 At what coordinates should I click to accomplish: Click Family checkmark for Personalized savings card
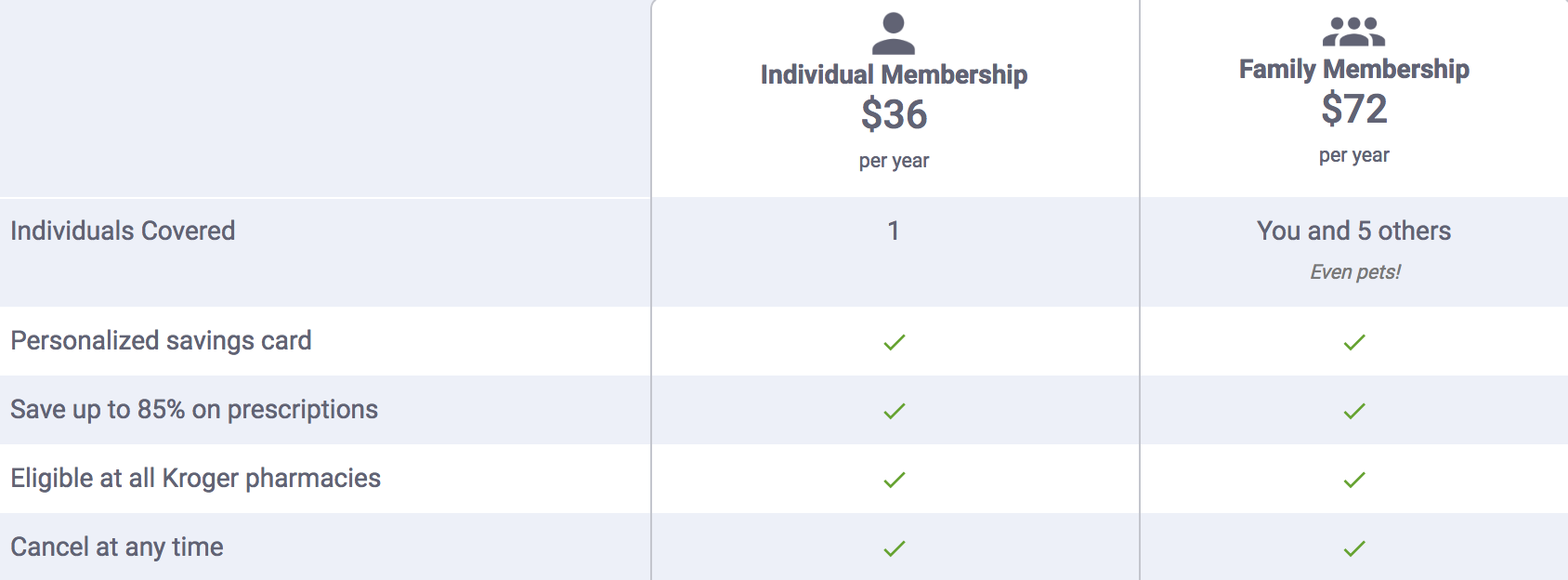[1354, 342]
